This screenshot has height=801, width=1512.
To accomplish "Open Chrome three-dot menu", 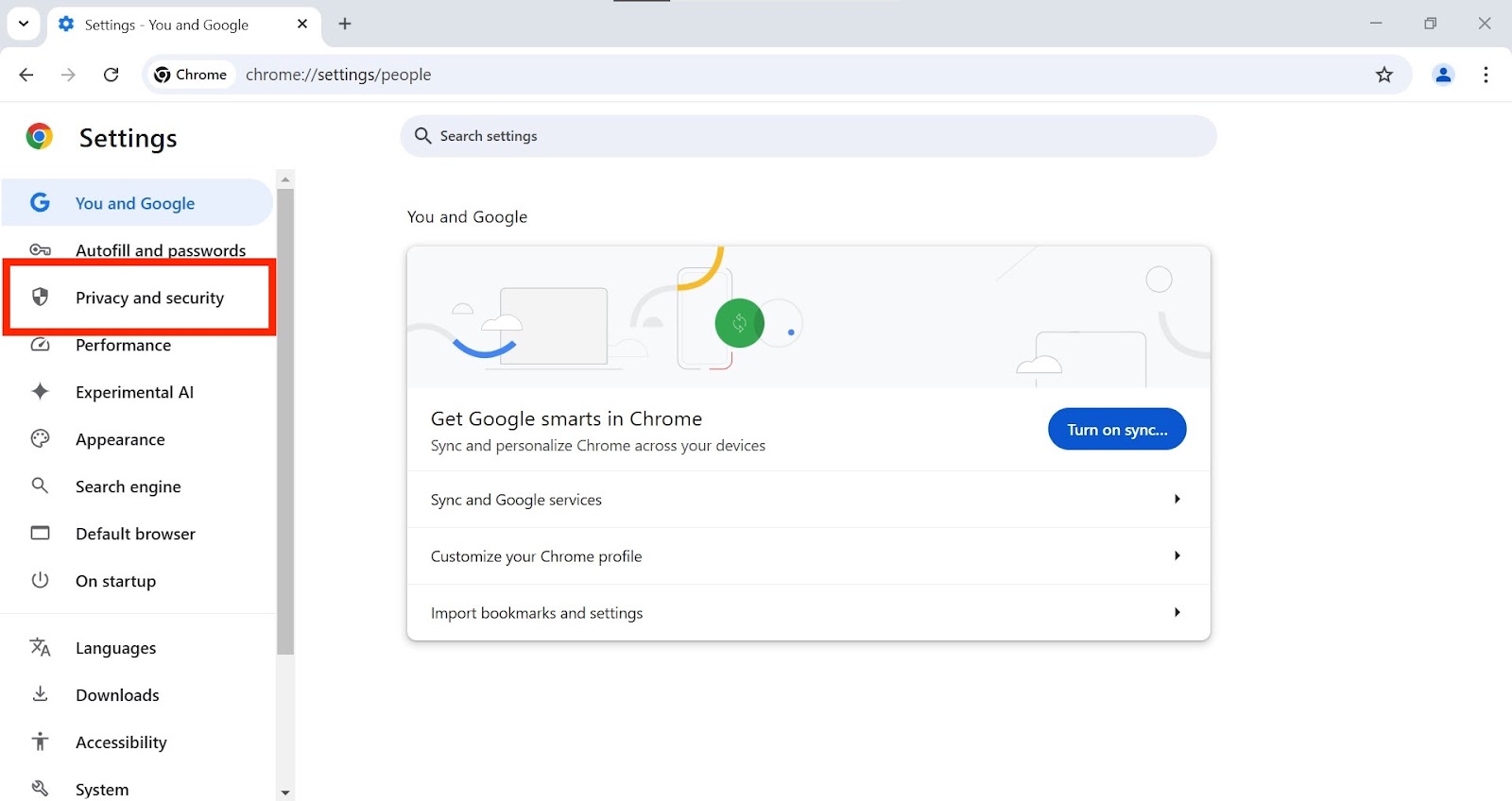I will [1486, 75].
